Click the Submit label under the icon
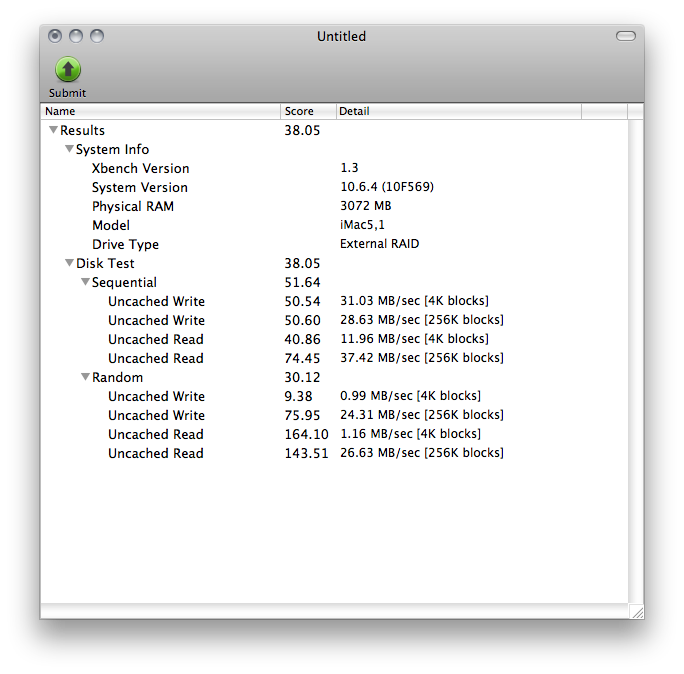Screen dimensions: 684x674 [67, 93]
